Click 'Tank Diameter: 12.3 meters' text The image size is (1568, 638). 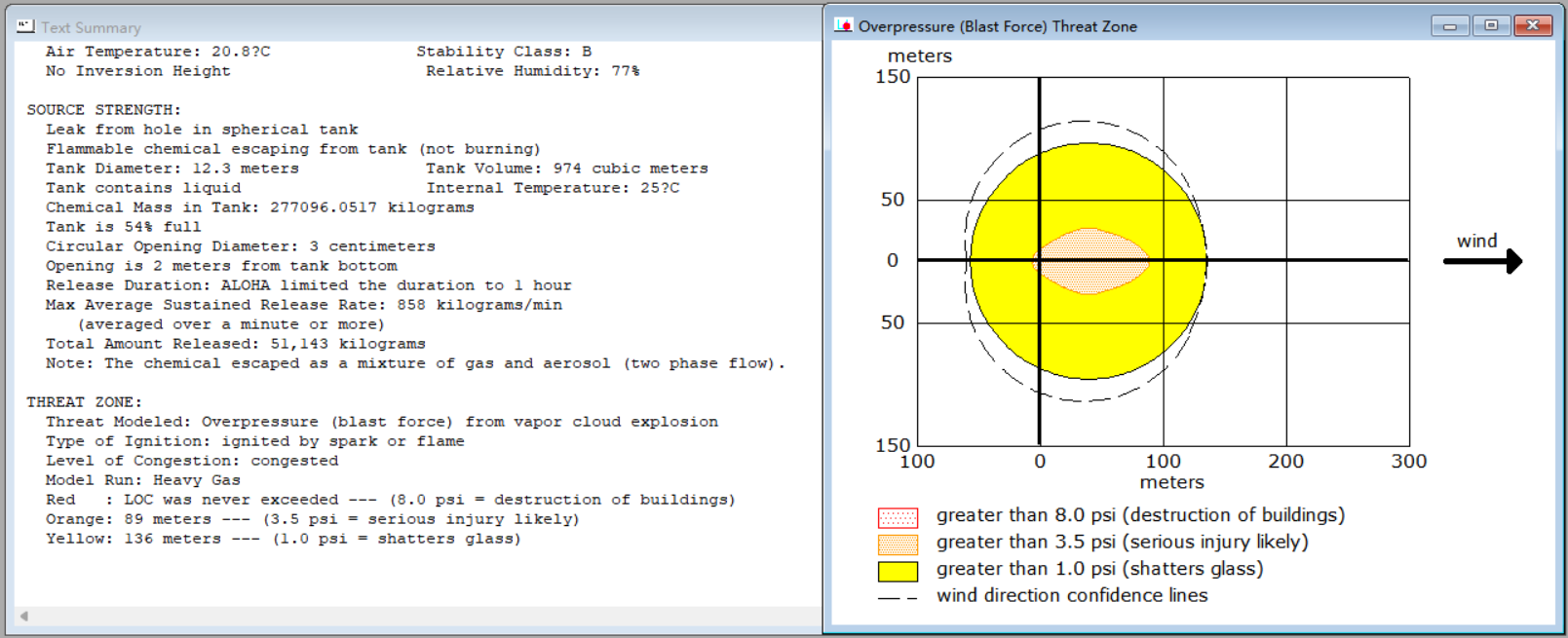pos(172,169)
